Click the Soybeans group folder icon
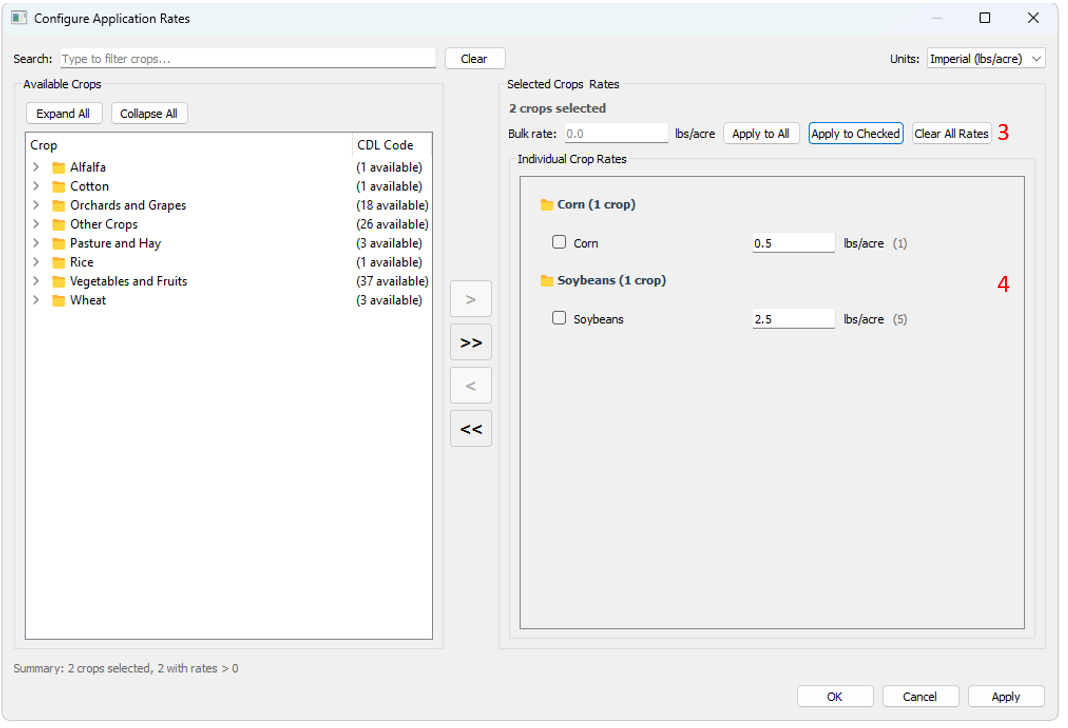1068x728 pixels. [x=547, y=281]
